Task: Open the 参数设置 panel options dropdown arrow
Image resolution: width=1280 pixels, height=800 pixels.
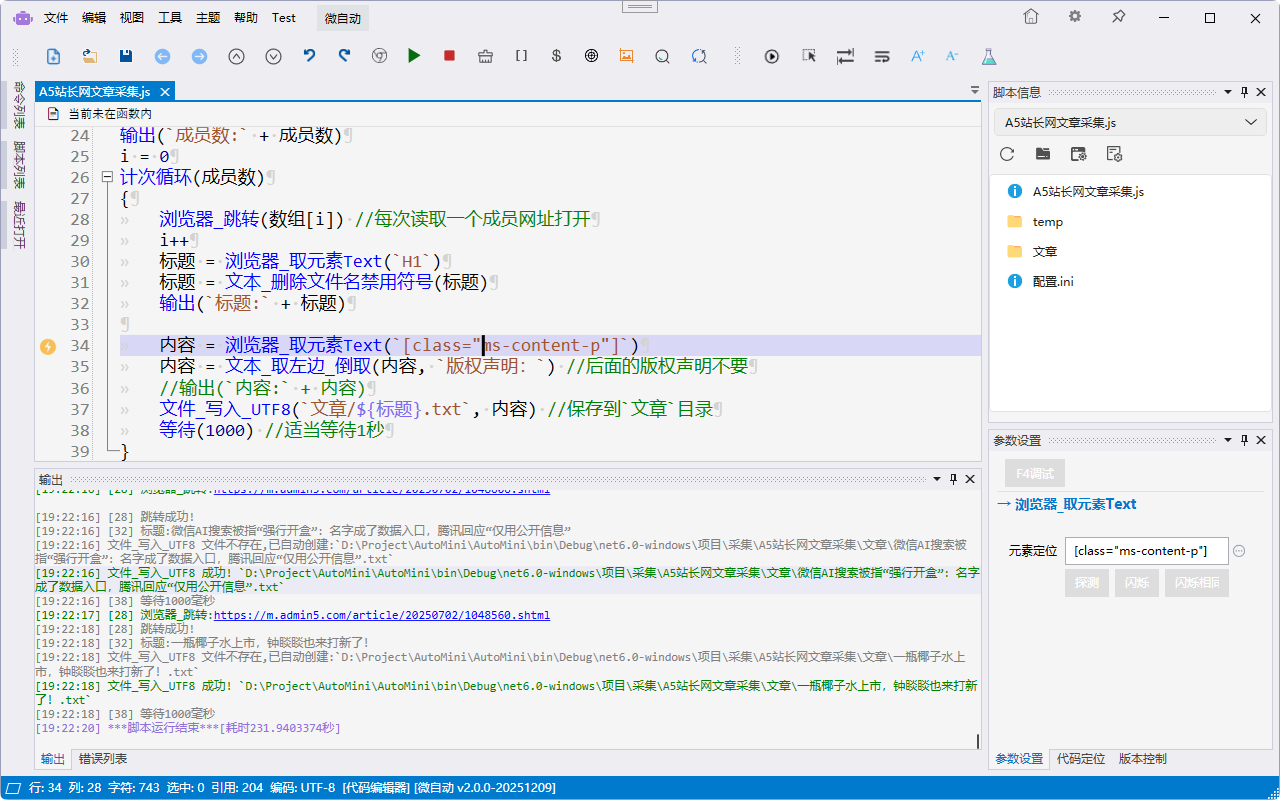Action: pyautogui.click(x=1229, y=440)
